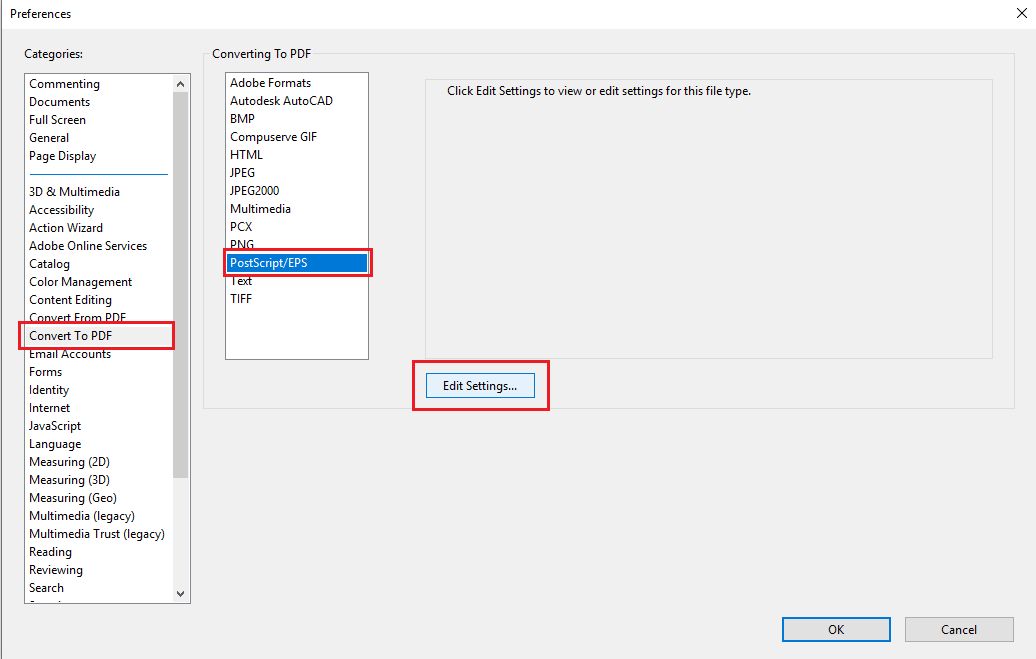Click the categories scrollbar thumb
The width and height of the screenshot is (1036, 659).
[180, 285]
